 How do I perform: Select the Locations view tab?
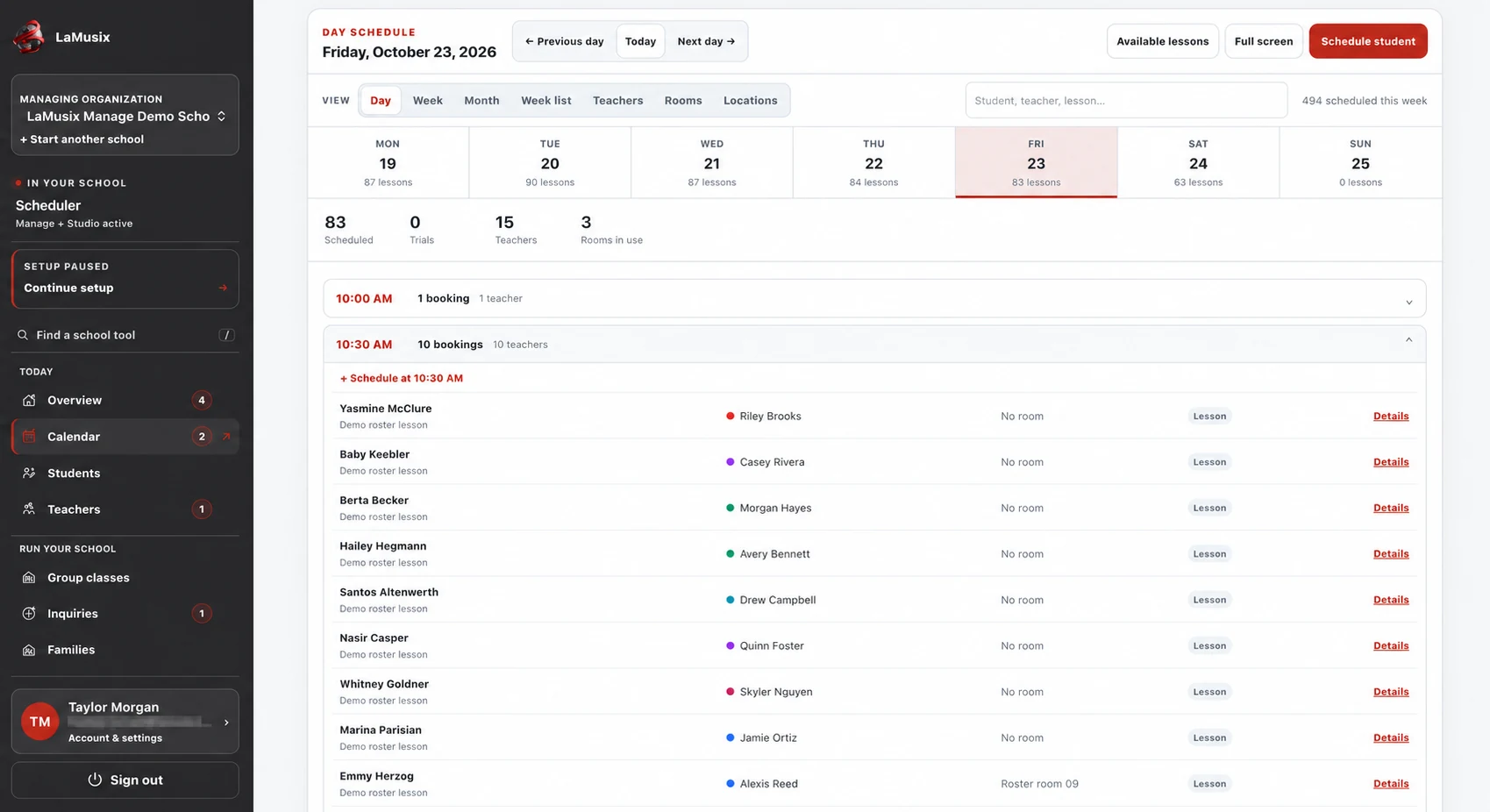[750, 100]
